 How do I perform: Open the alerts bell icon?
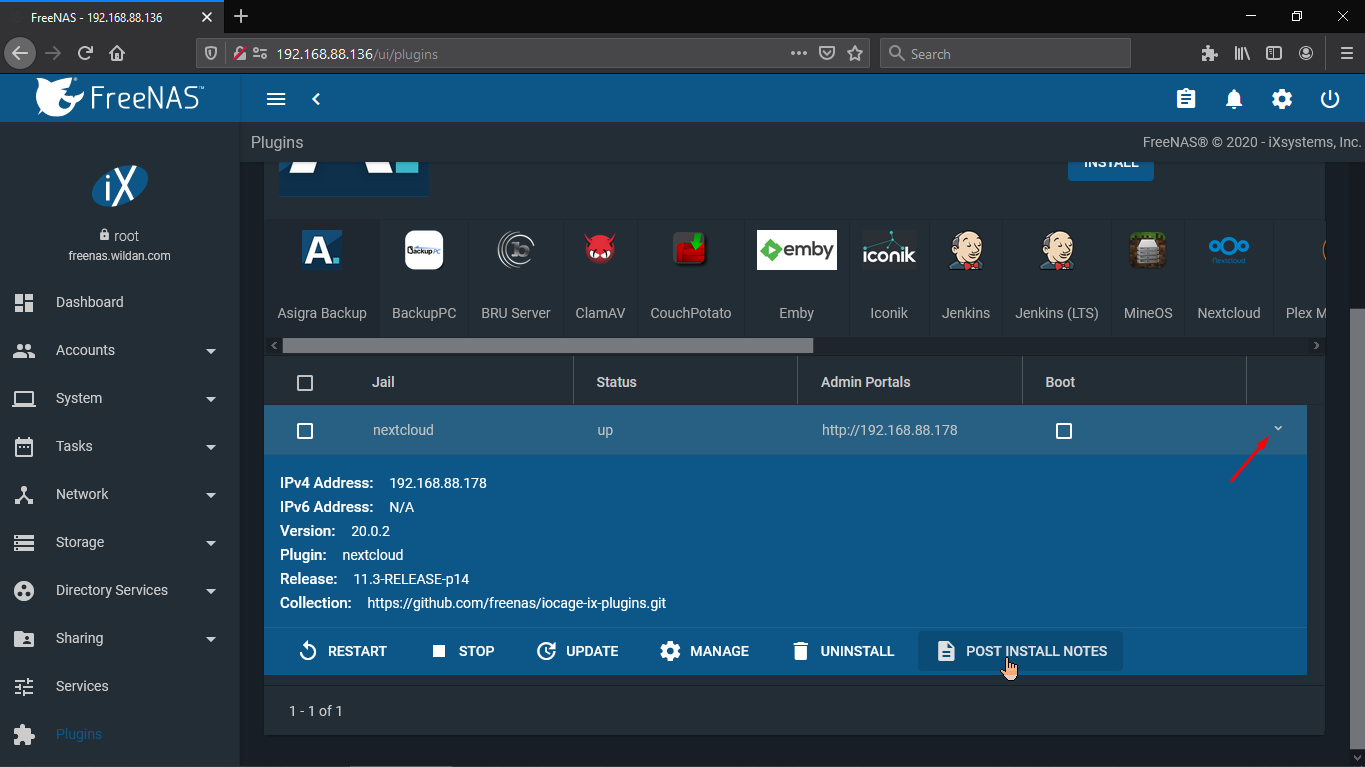tap(1234, 99)
